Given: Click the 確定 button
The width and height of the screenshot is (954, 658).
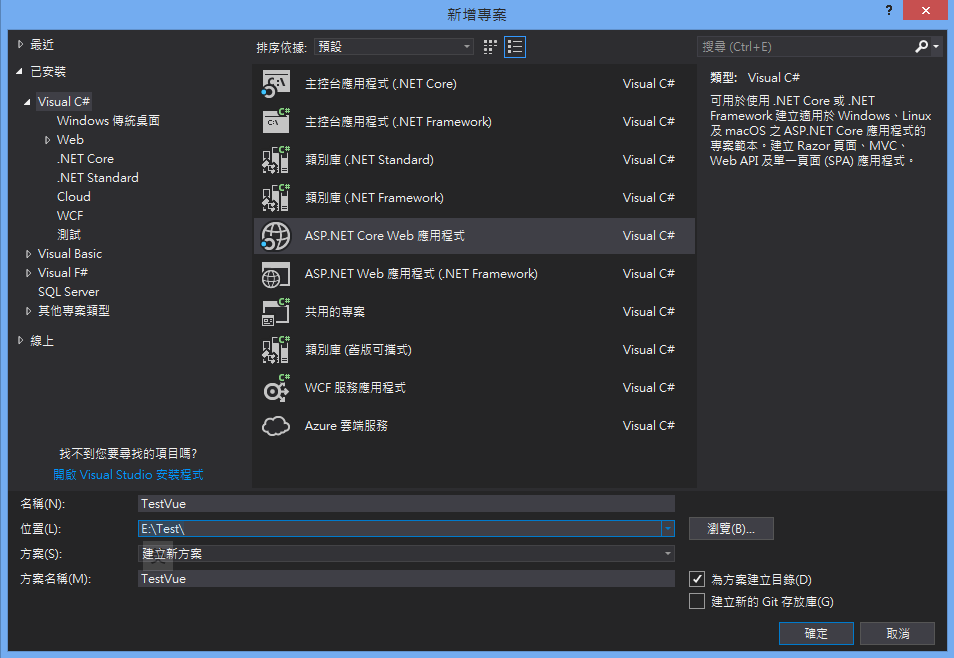Looking at the screenshot, I should point(816,633).
